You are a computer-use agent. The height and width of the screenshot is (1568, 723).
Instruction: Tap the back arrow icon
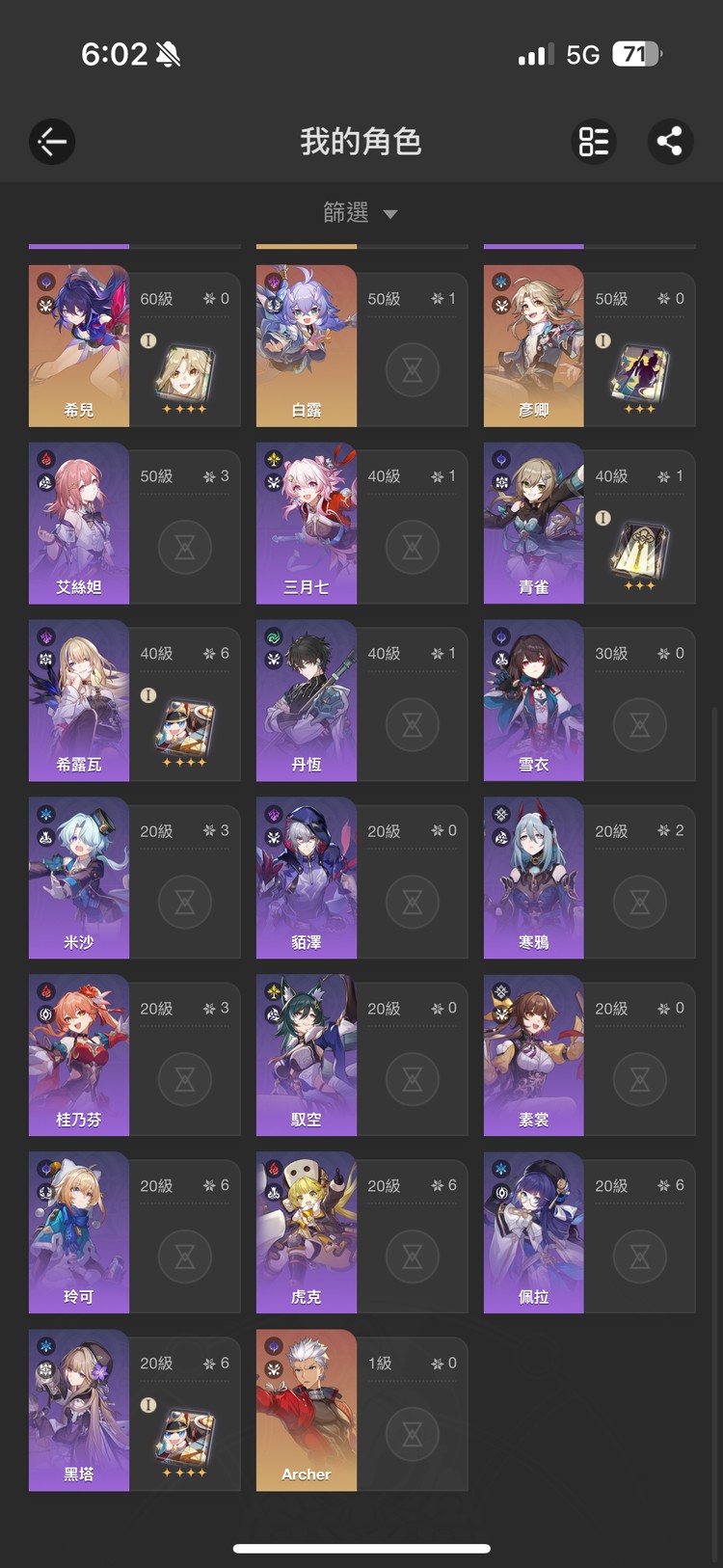(x=52, y=142)
